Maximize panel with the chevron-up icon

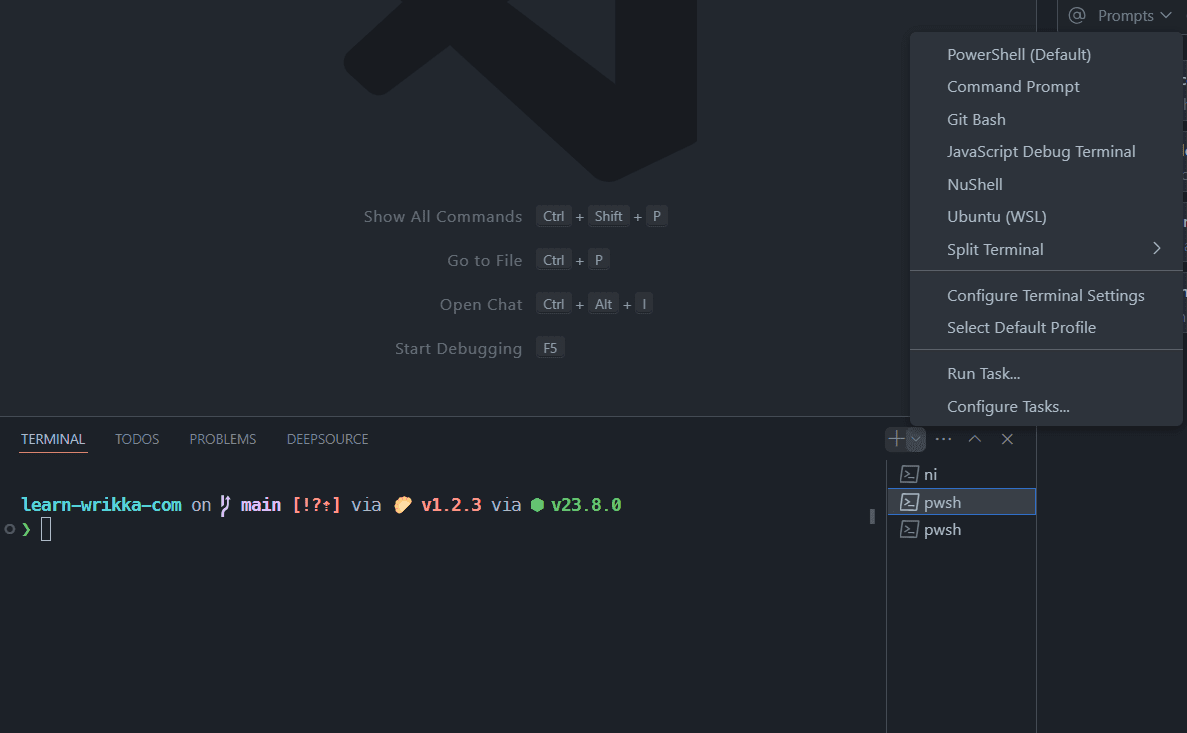coord(975,438)
